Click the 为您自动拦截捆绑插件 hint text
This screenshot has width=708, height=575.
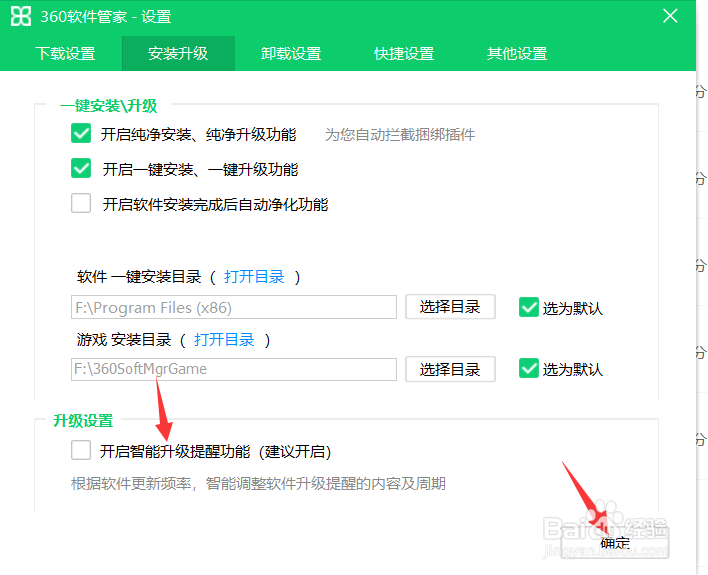click(400, 135)
